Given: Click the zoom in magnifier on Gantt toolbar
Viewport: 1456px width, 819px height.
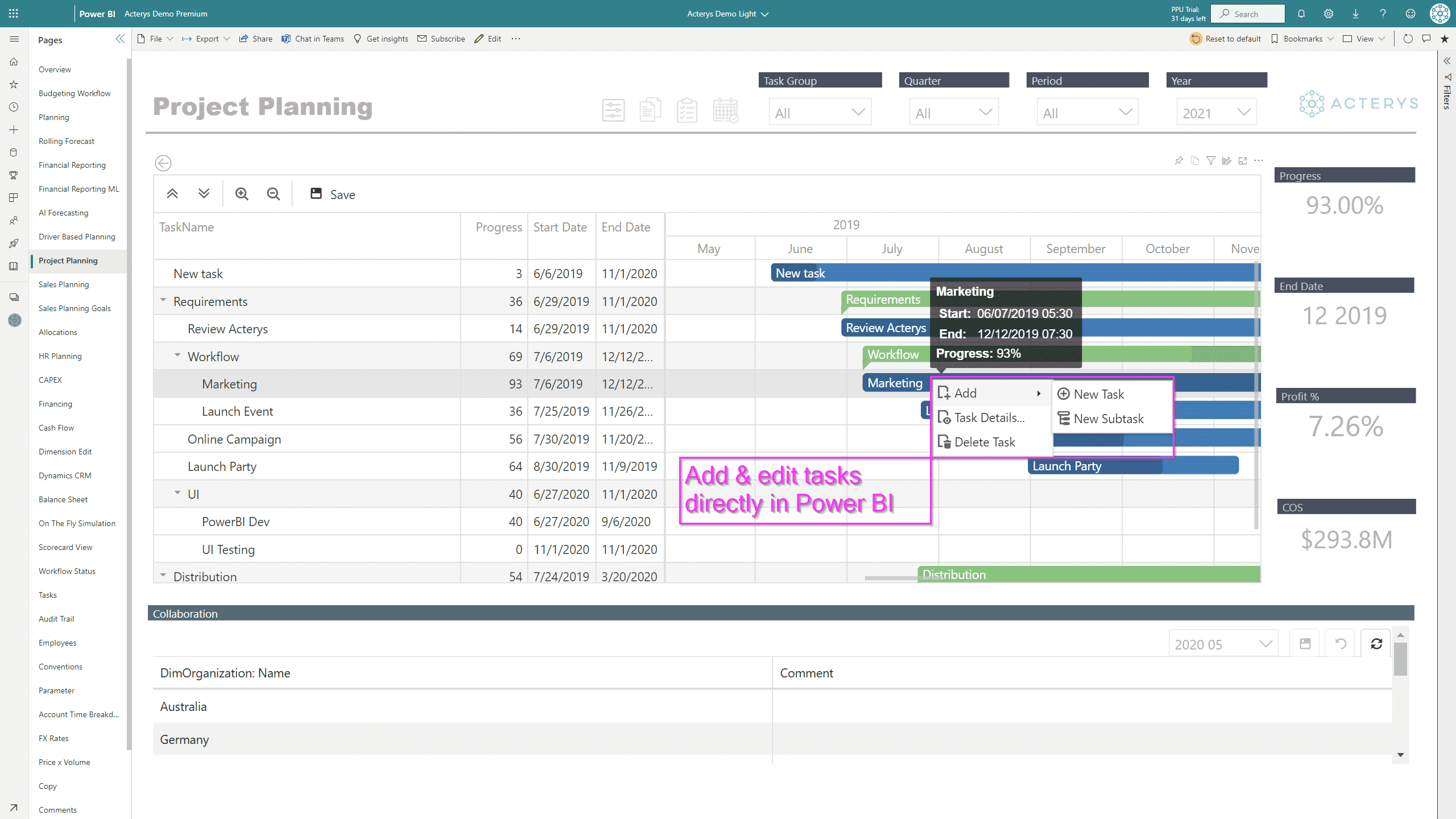Looking at the screenshot, I should click(242, 194).
